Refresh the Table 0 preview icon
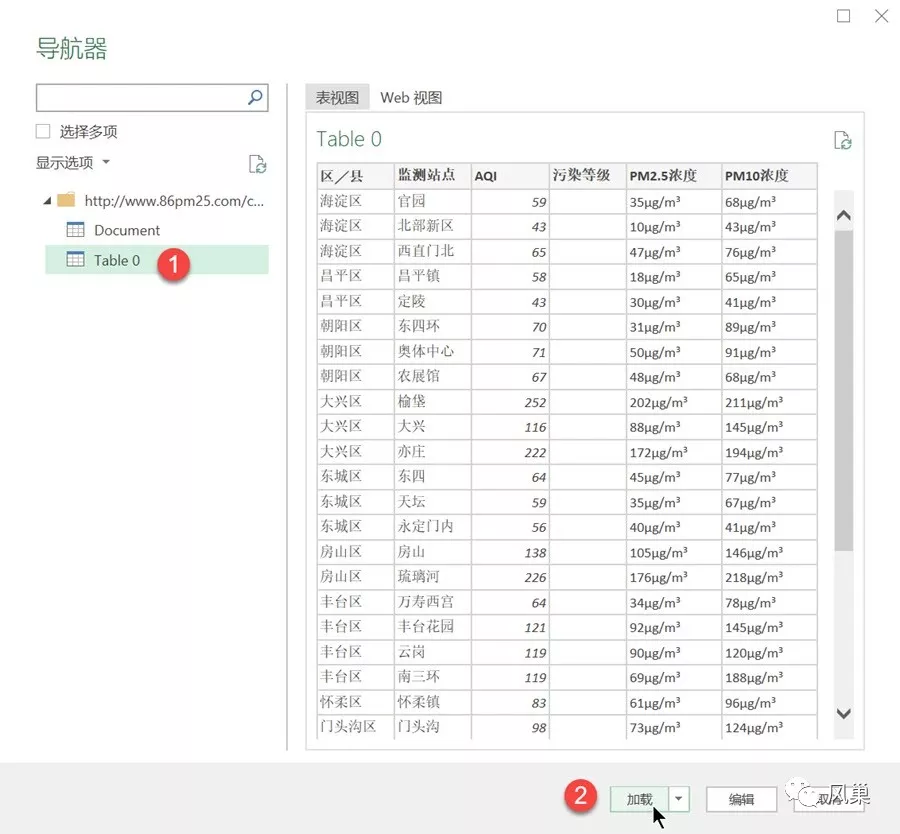The image size is (900, 834). coord(842,140)
